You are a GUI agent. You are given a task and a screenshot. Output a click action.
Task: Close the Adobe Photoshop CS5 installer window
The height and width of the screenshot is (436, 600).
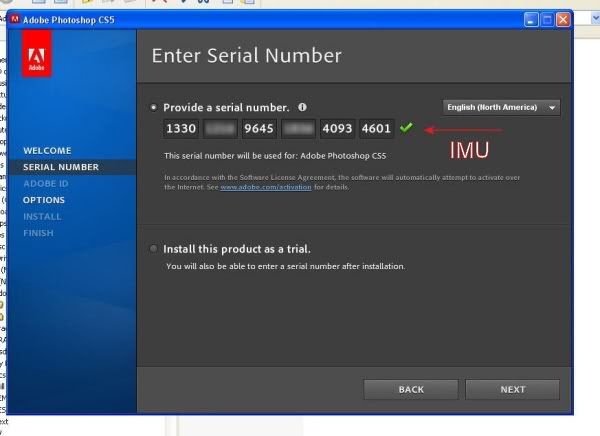(x=563, y=19)
